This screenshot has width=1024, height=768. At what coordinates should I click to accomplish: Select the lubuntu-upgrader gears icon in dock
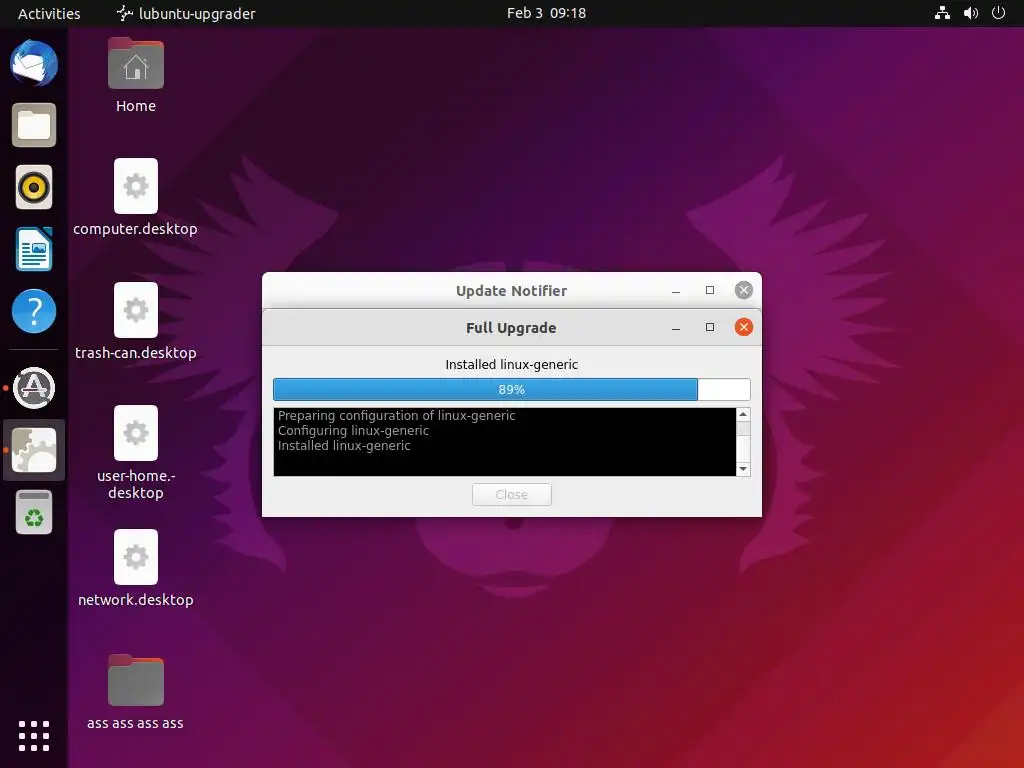tap(34, 450)
